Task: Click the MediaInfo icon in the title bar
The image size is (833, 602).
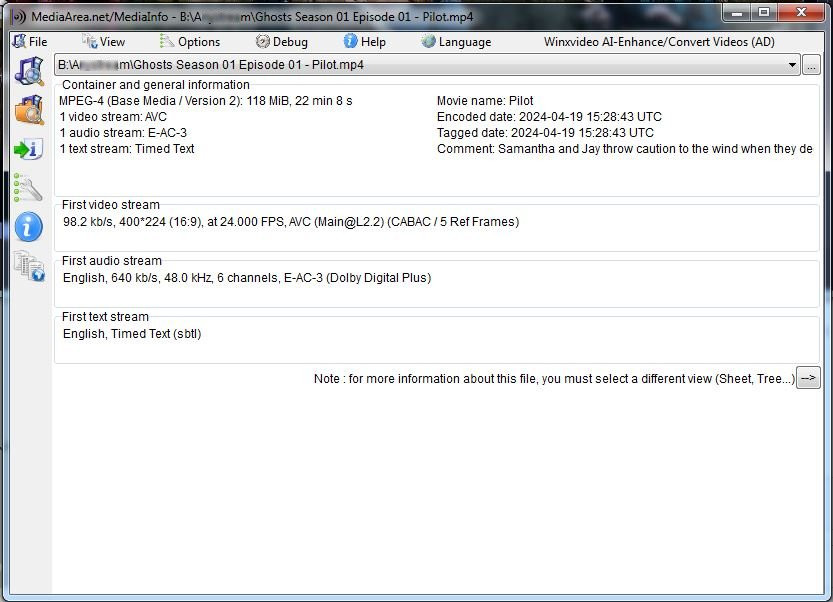Action: (18, 16)
